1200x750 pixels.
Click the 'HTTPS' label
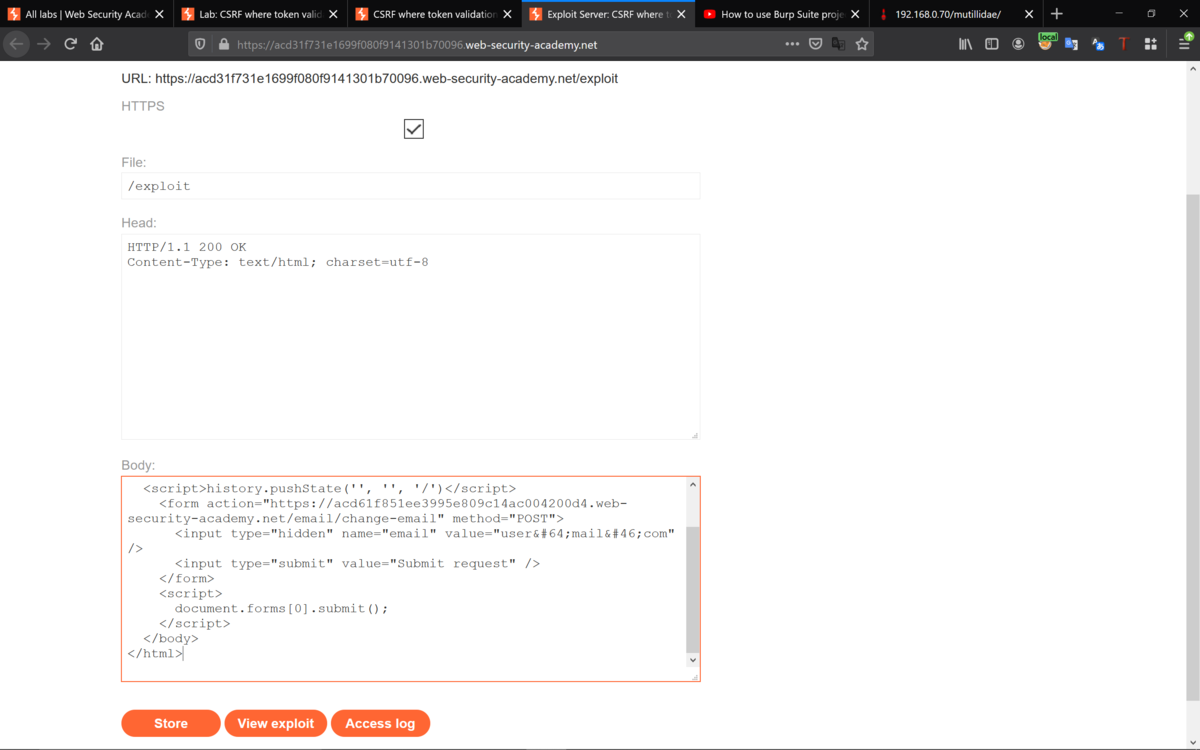(x=143, y=106)
